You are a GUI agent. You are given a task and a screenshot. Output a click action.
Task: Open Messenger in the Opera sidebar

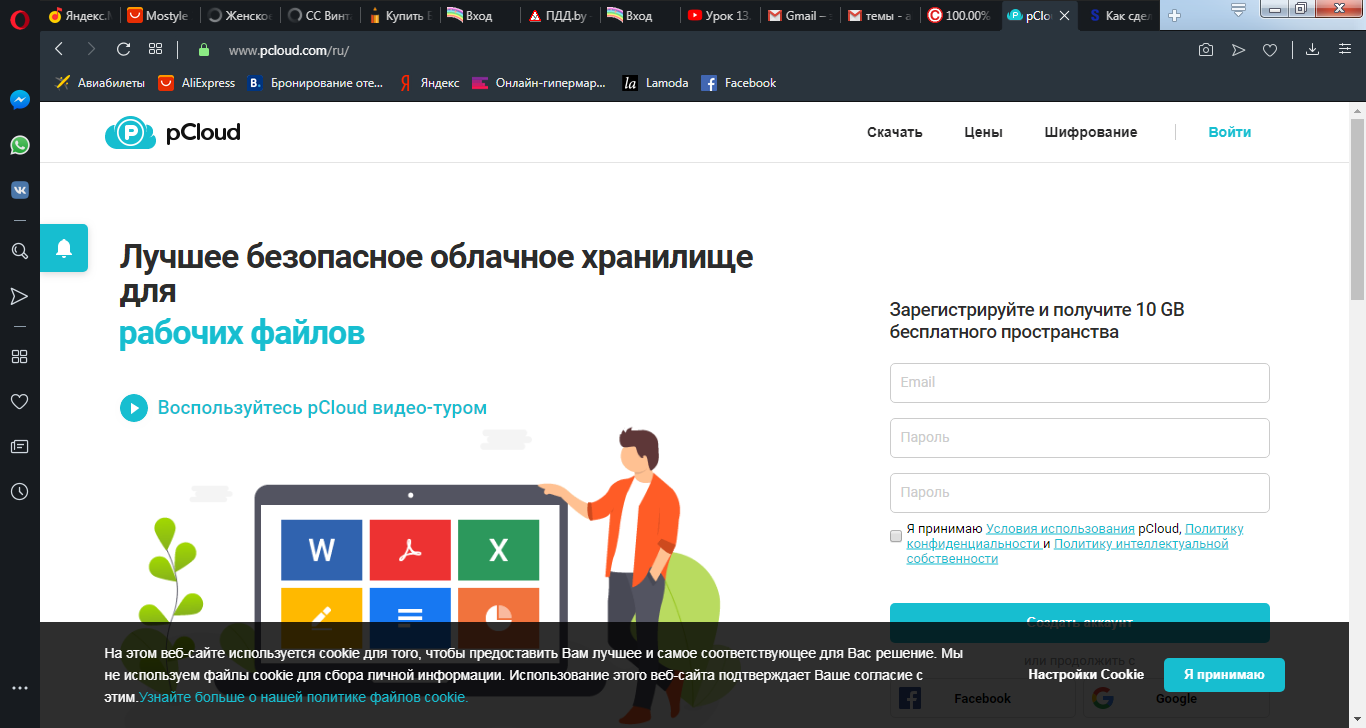19,100
